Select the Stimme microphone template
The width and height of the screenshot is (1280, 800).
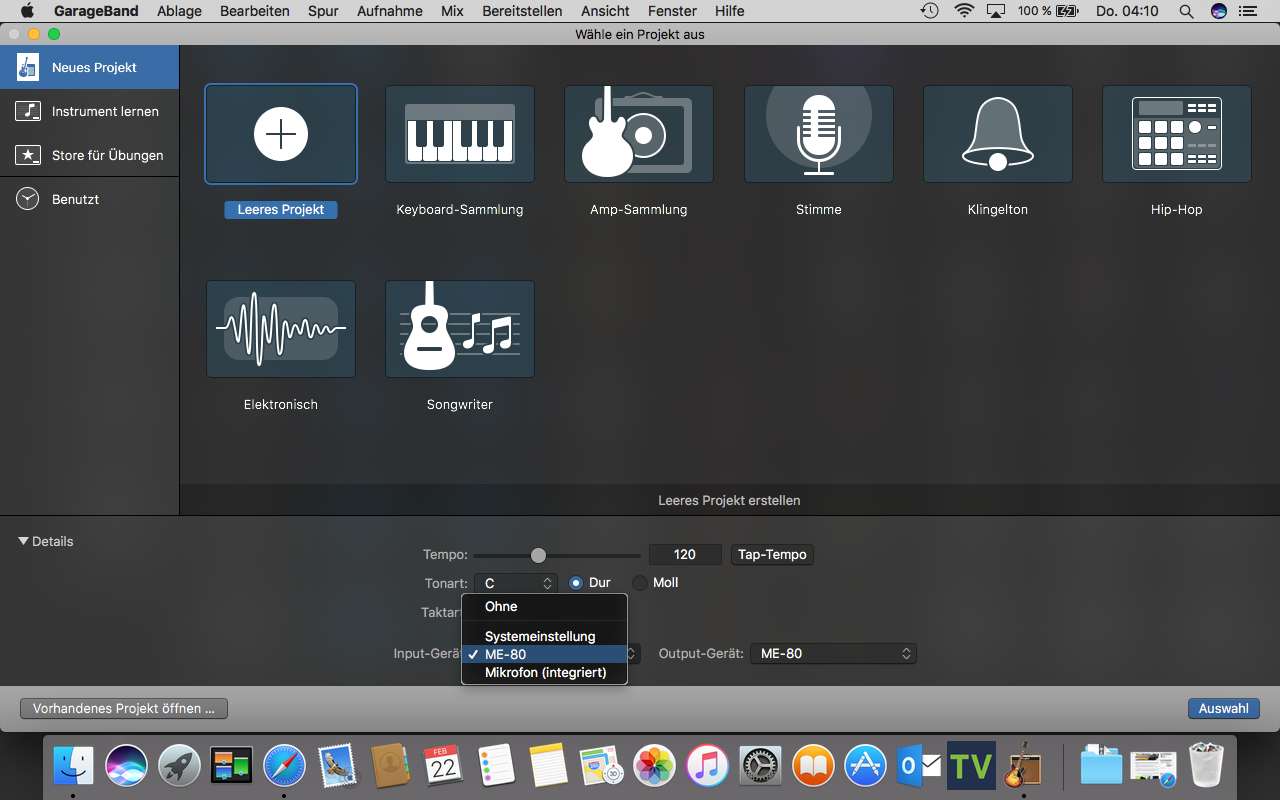coord(819,134)
